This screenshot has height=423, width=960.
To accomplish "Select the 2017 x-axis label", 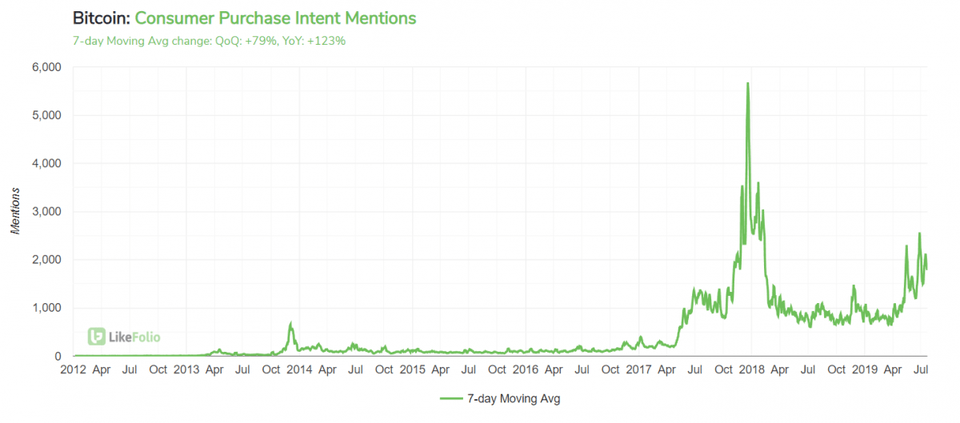I will (638, 371).
